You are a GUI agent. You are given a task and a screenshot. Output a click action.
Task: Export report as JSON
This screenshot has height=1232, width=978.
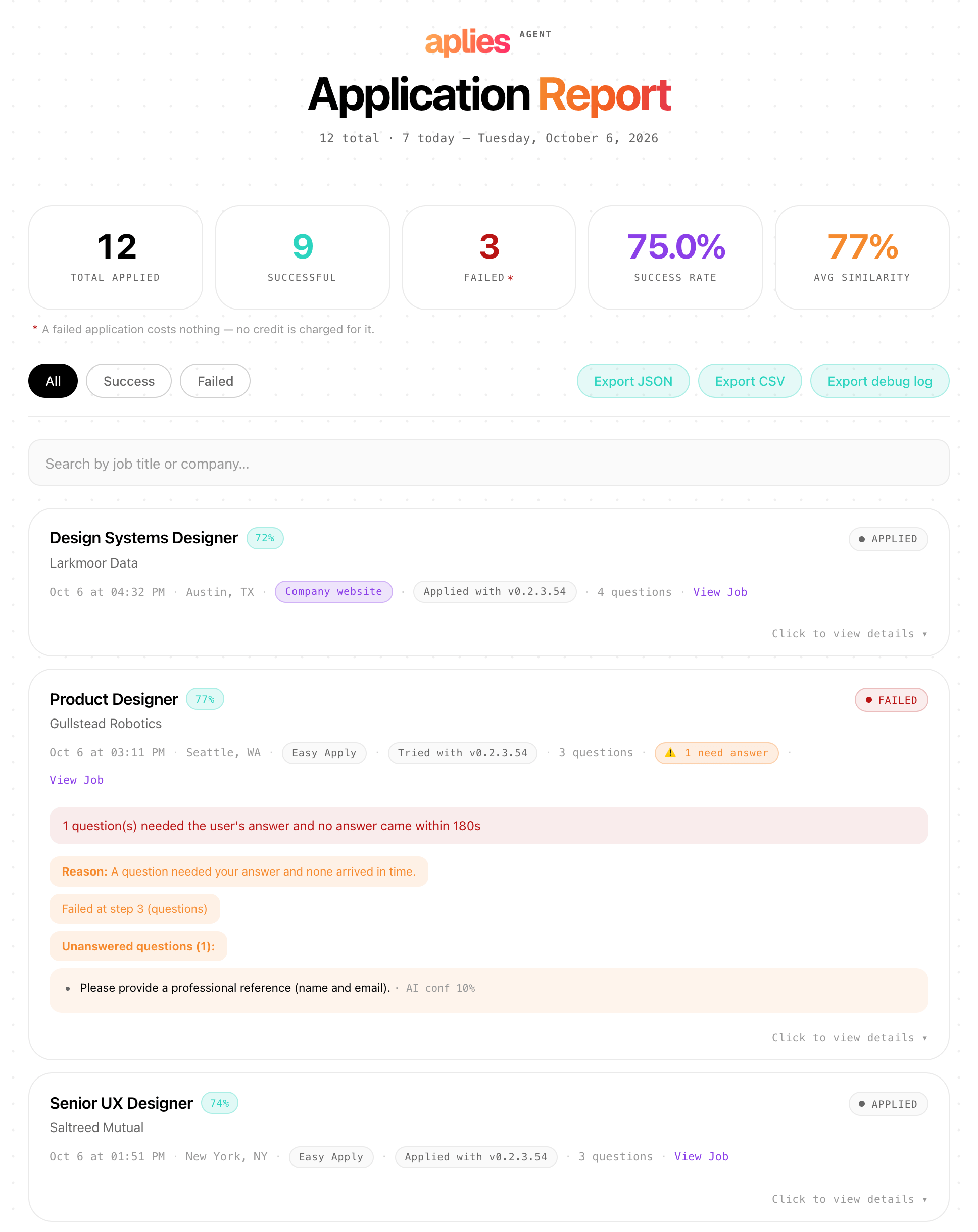[633, 381]
